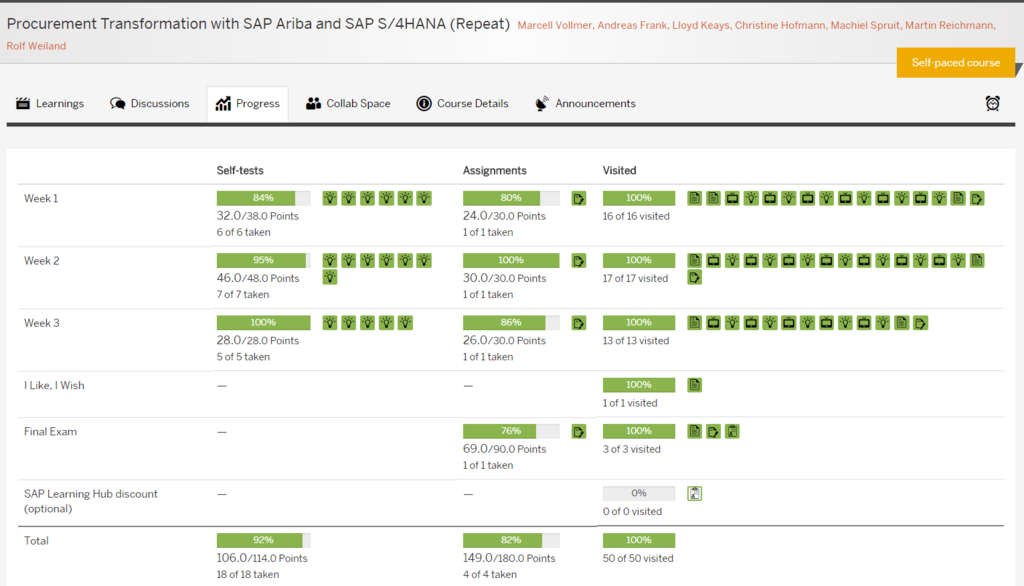Select the Progress tab

248,103
